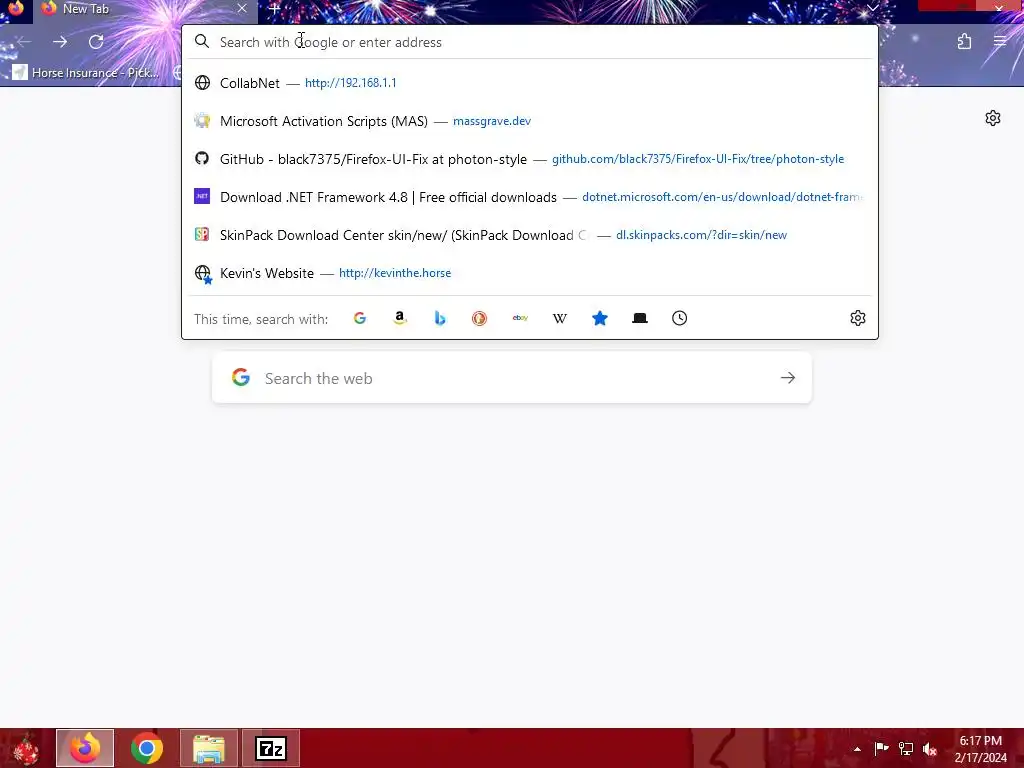1024x768 pixels.
Task: Search bookmarks using the blue star icon
Action: click(x=600, y=318)
